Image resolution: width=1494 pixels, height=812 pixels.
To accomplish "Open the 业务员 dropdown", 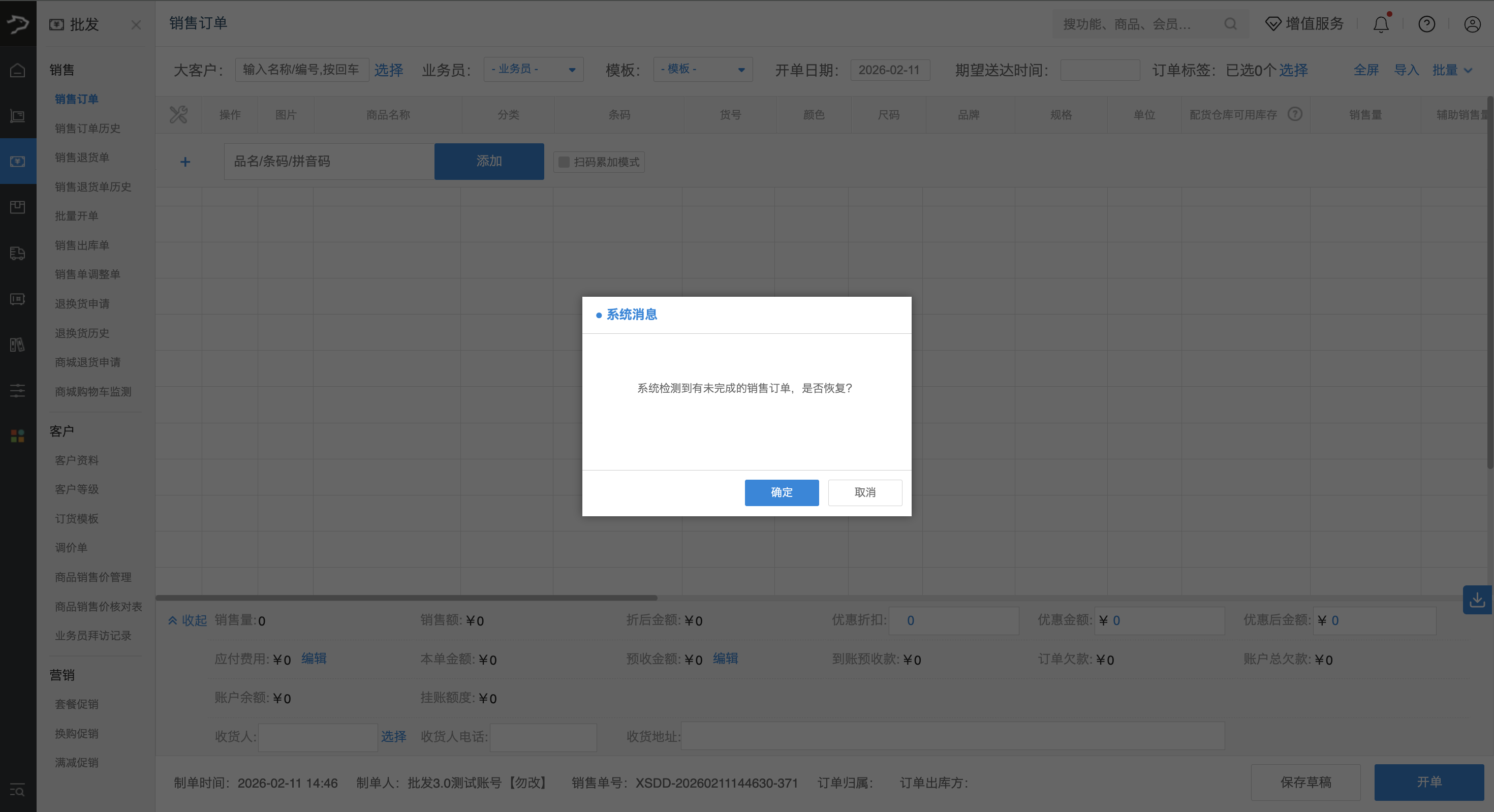I will click(533, 70).
